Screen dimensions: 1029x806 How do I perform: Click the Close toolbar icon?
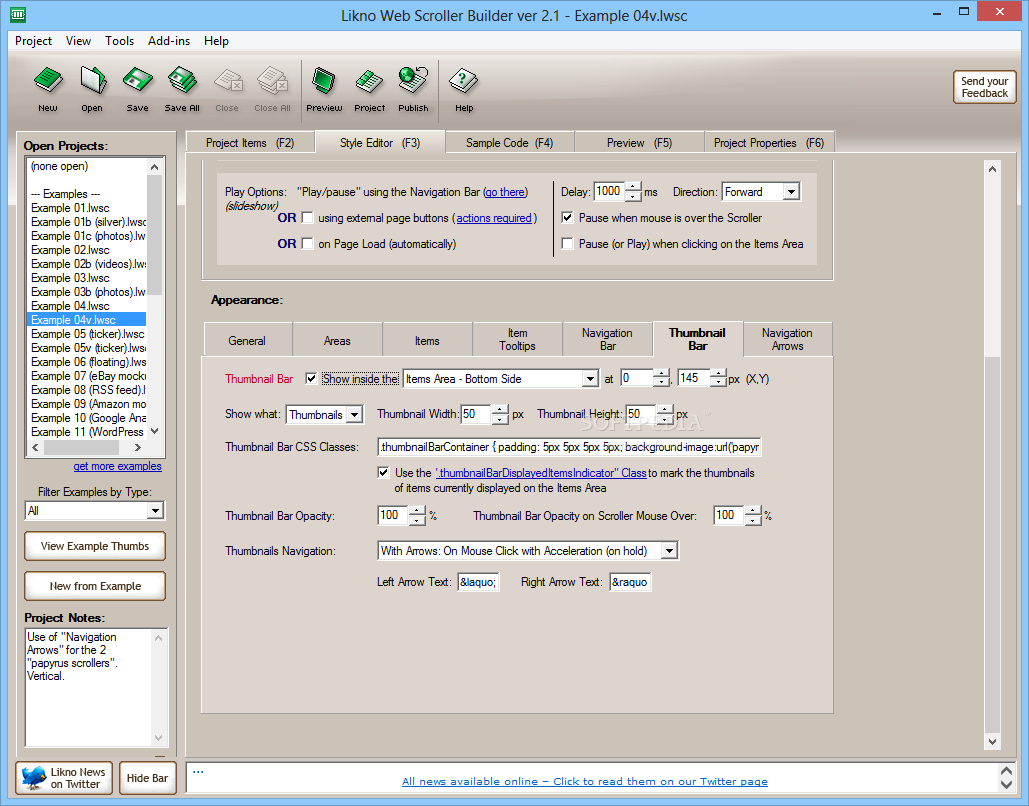[x=228, y=80]
